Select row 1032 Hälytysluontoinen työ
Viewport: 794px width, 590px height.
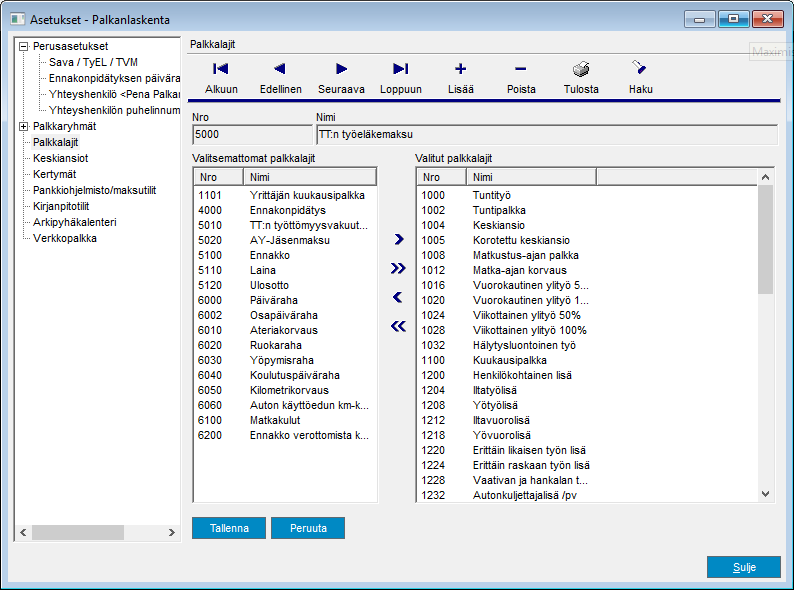pos(587,345)
